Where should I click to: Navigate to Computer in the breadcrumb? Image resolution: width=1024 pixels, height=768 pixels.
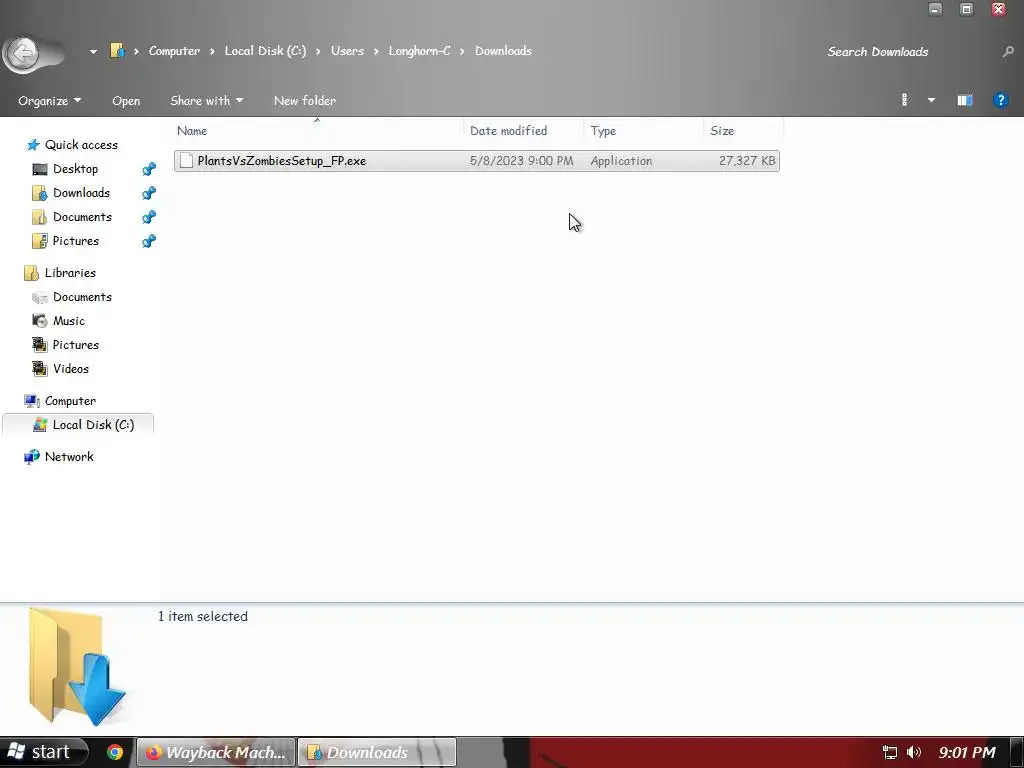pos(174,51)
